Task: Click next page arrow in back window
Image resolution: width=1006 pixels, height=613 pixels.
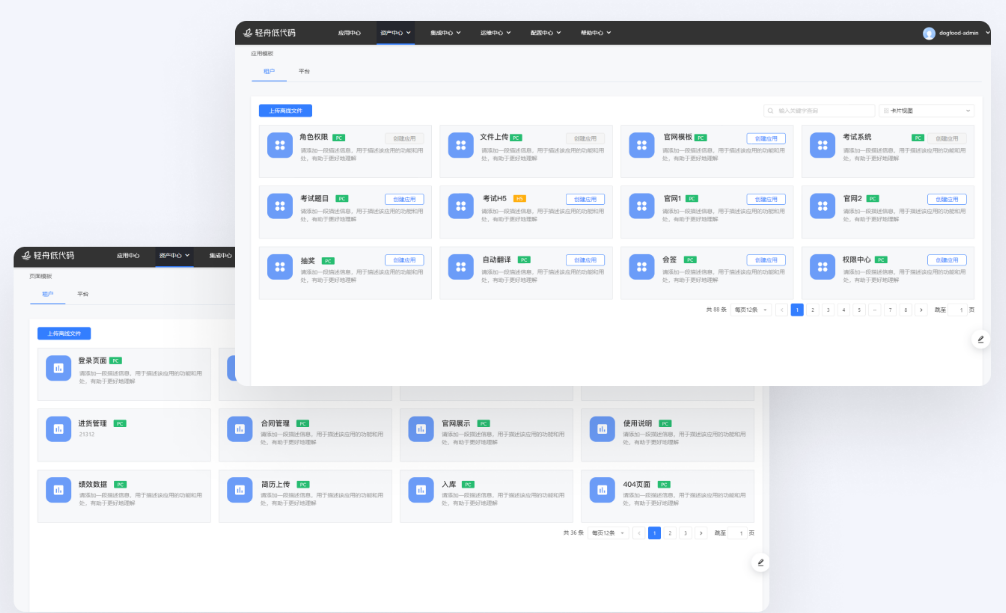Action: 701,533
